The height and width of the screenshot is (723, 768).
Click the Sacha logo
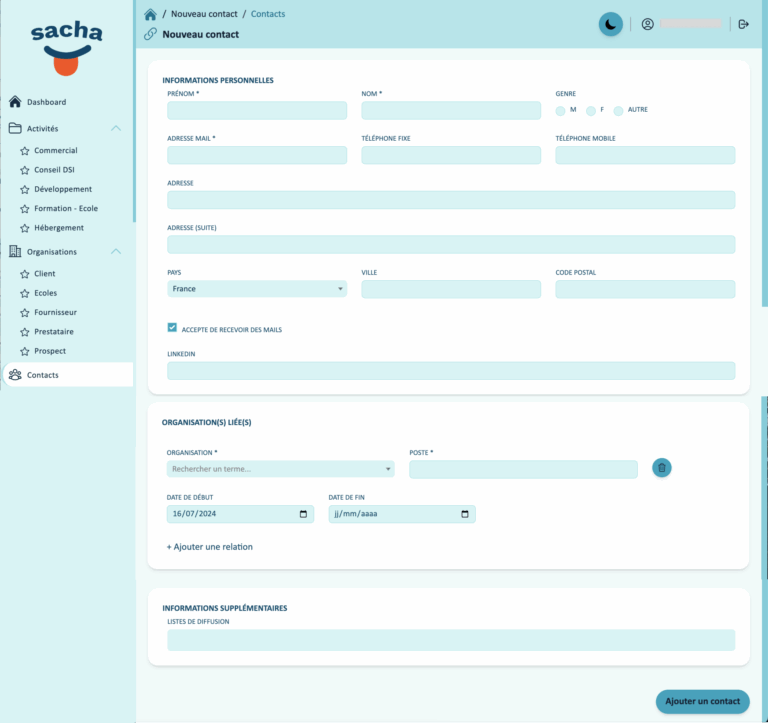tap(67, 48)
